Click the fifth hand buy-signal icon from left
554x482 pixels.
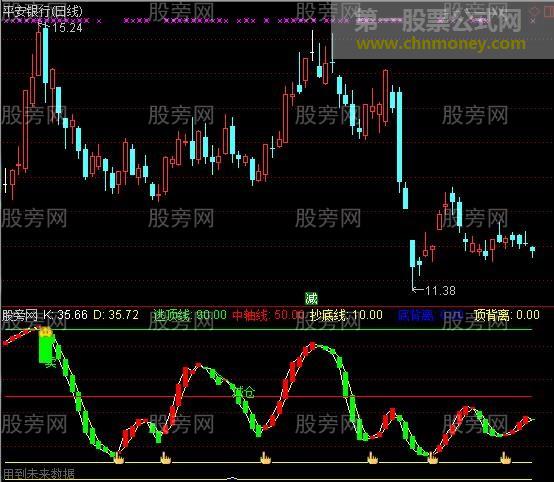coord(432,459)
